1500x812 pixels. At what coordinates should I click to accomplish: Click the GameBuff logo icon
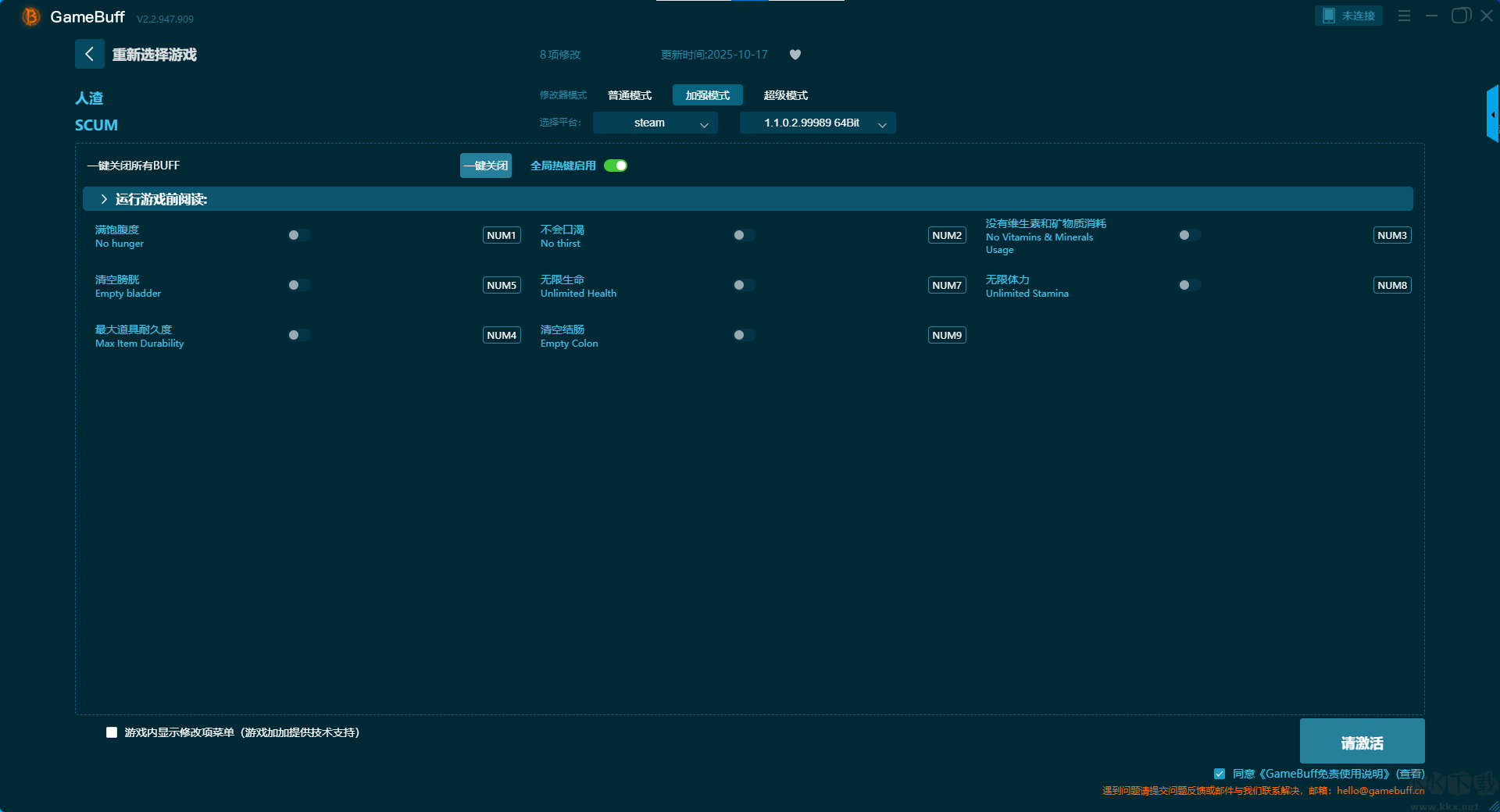(x=30, y=16)
